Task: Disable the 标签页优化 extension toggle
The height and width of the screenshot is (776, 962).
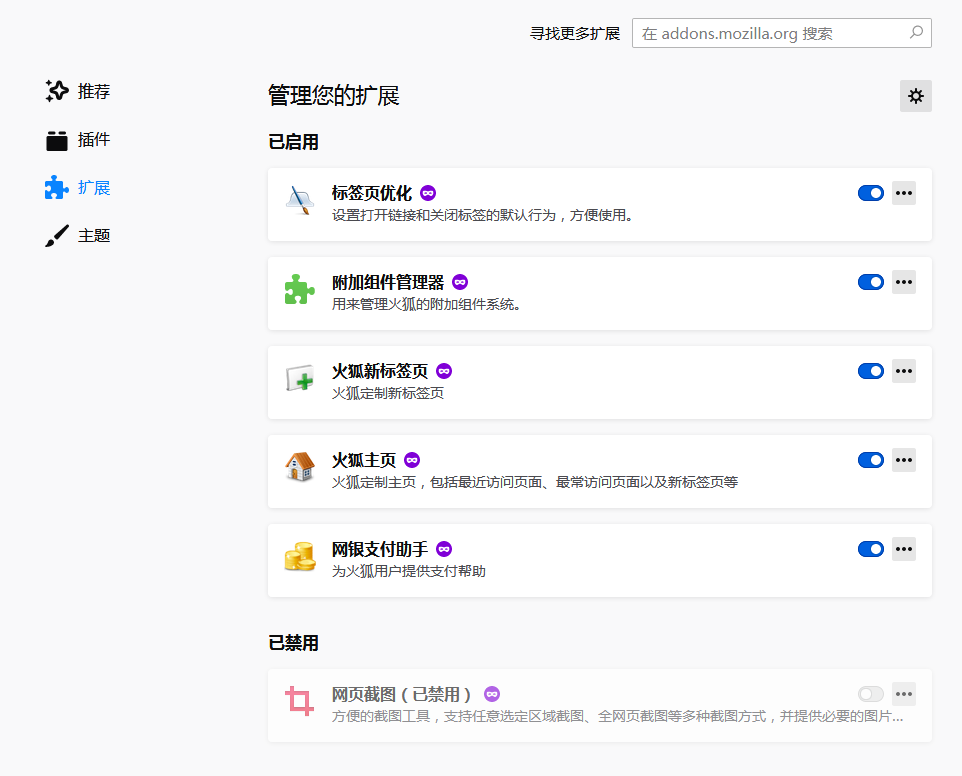Action: point(870,193)
